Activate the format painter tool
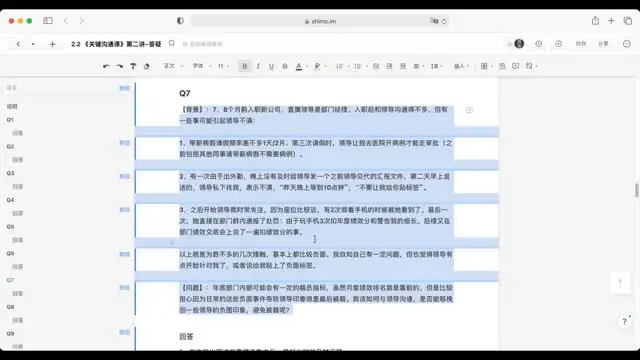 click(133, 66)
